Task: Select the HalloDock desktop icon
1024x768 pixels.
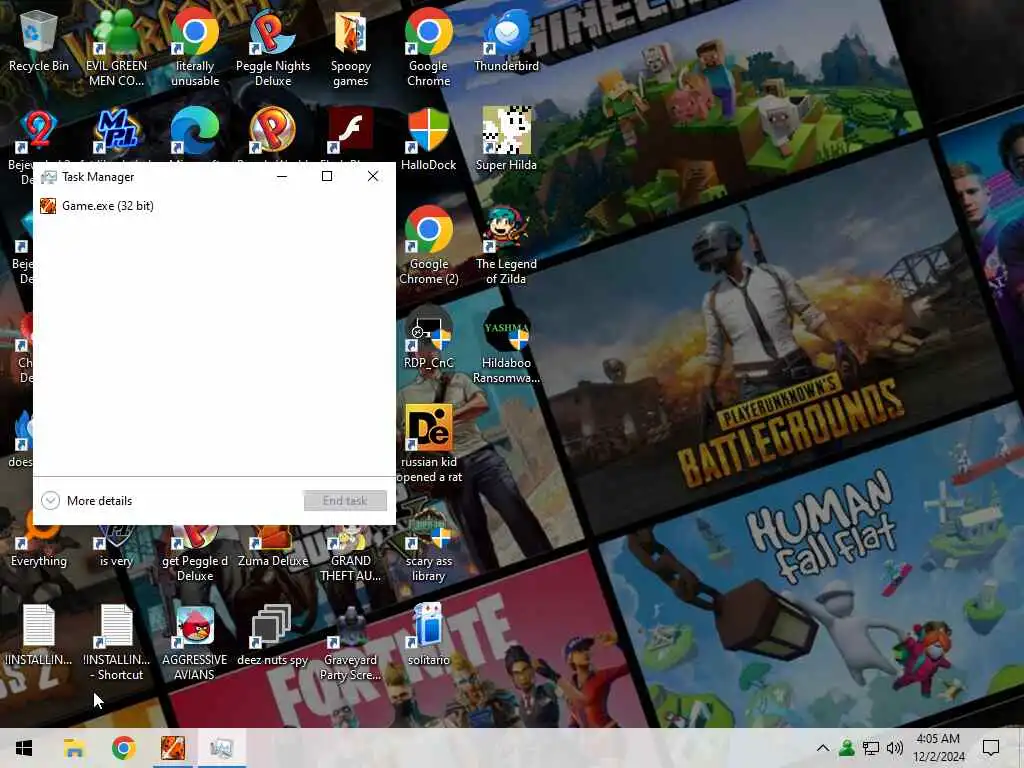Action: [428, 140]
